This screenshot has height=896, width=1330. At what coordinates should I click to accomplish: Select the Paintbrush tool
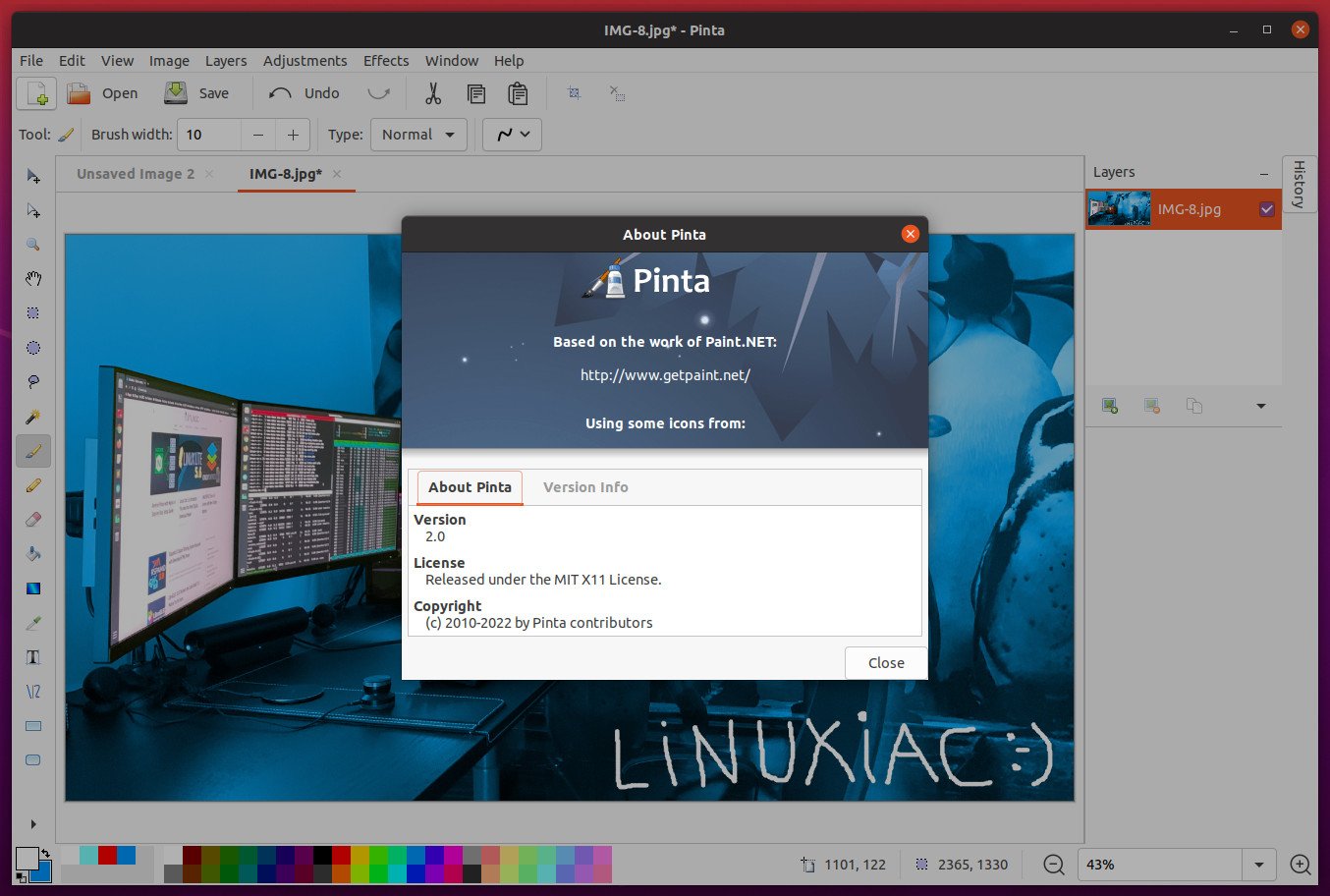coord(33,451)
